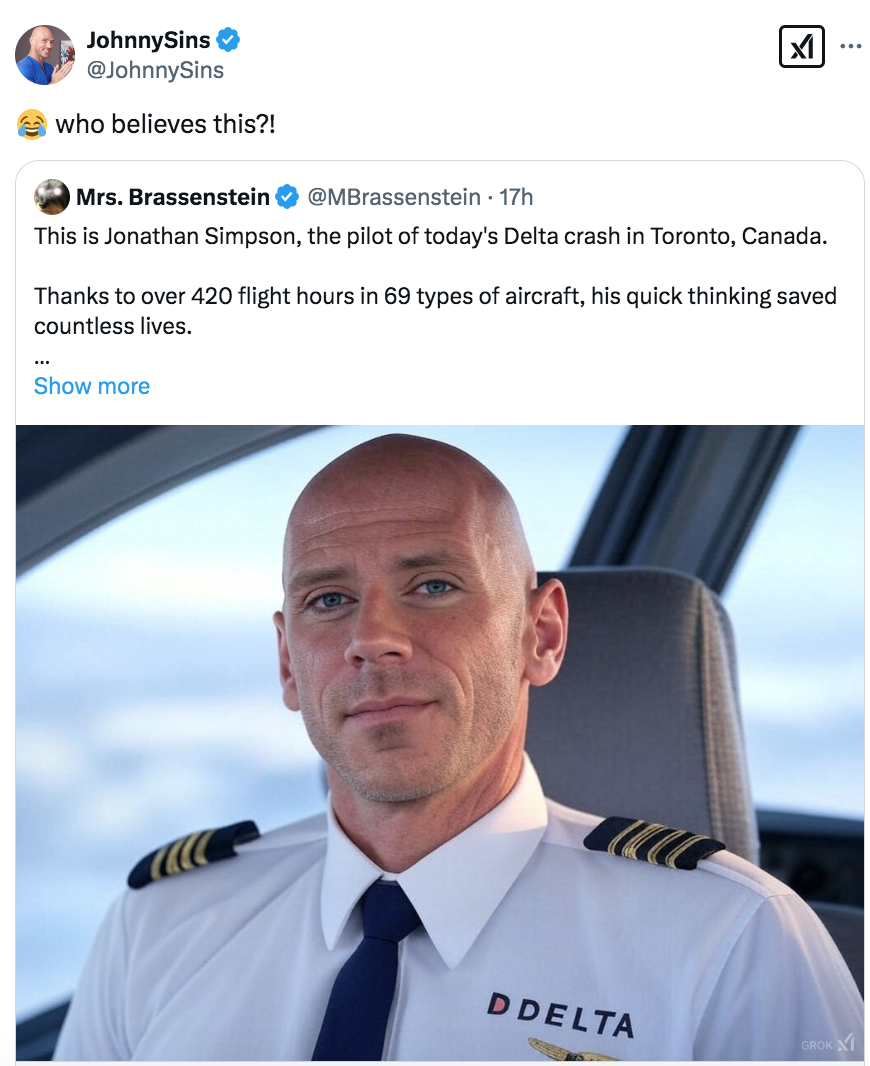870x1066 pixels.
Task: Click the three-dot more options icon
Action: 849,46
